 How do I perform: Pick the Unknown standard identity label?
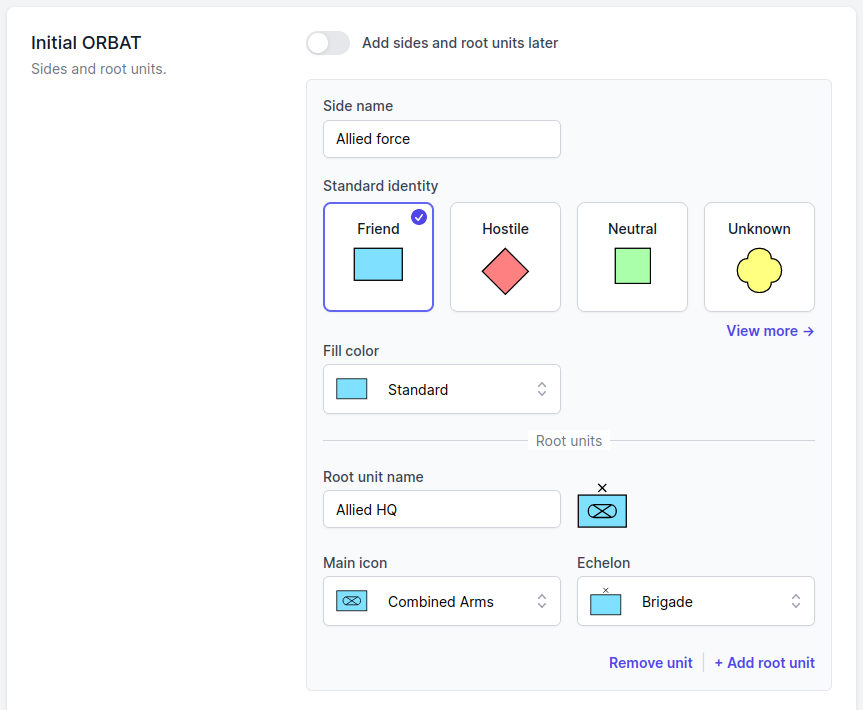click(759, 229)
